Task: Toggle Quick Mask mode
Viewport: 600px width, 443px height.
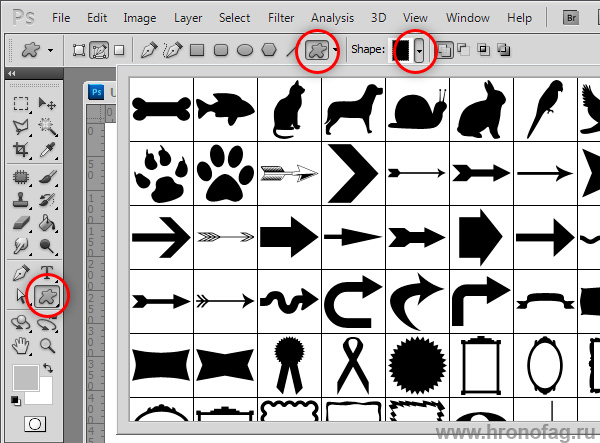Action: click(33, 424)
